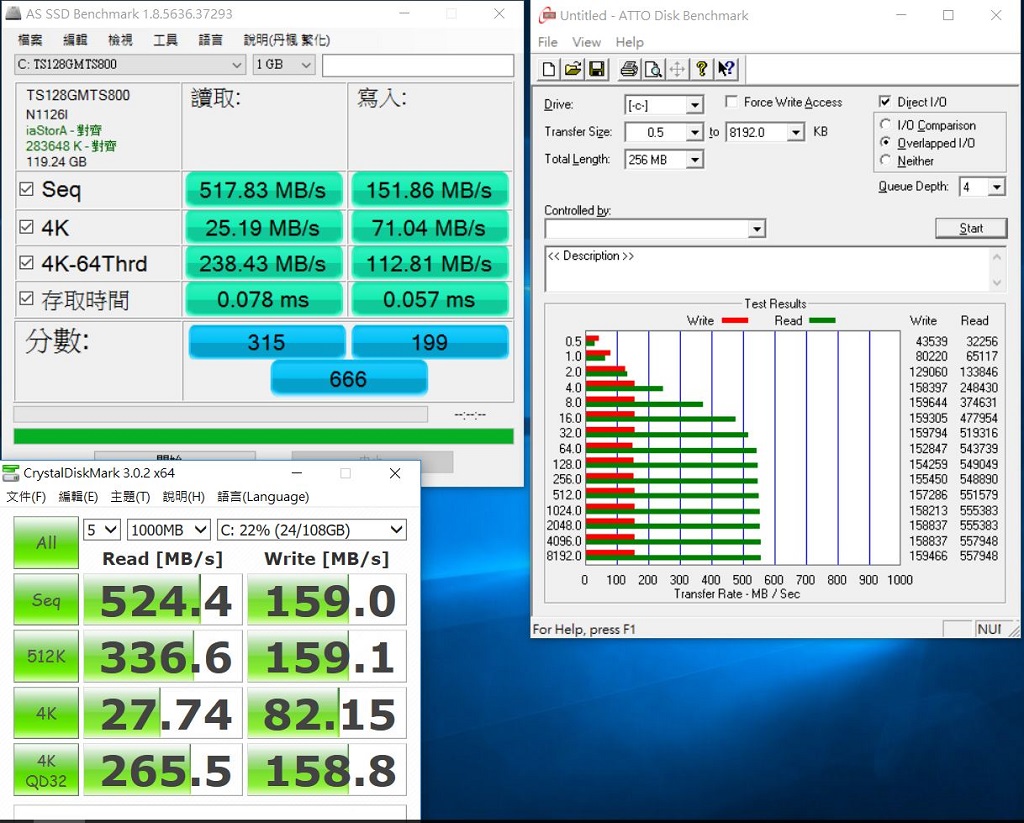Click the 4K QD32 test button
Image resolution: width=1024 pixels, height=823 pixels.
(x=46, y=769)
